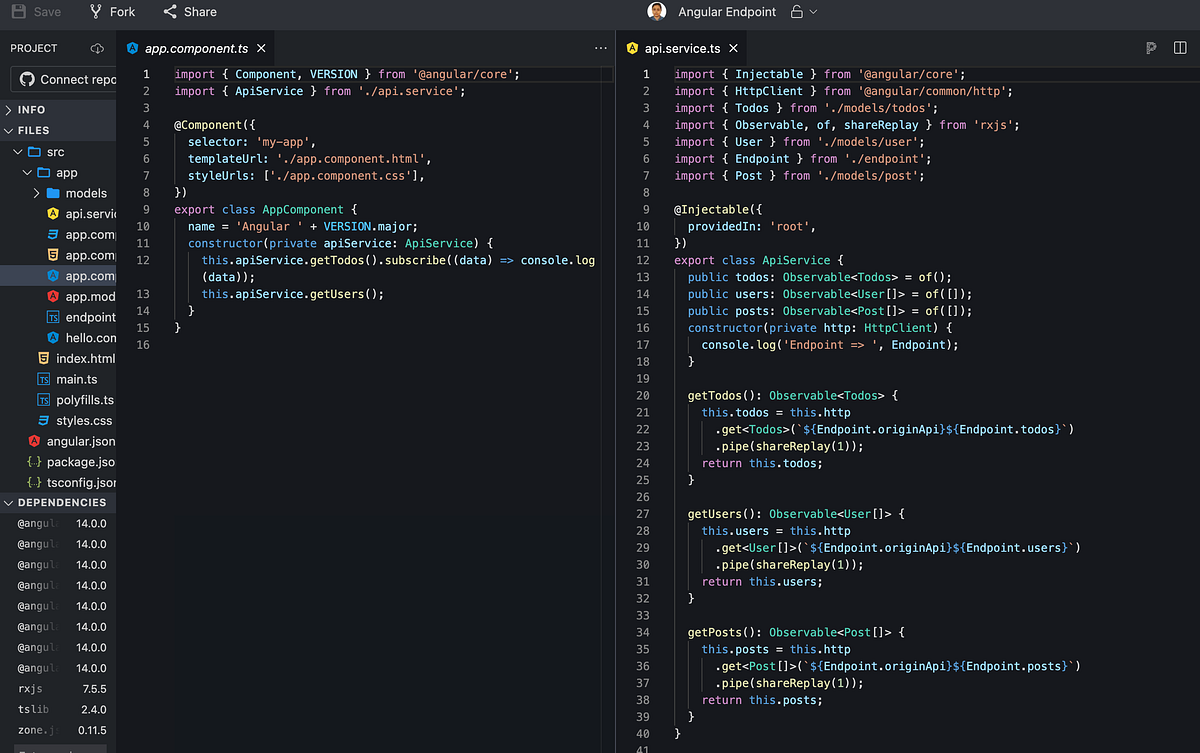The height and width of the screenshot is (753, 1200).
Task: Click the rxjs version 7.5.5
Action: coord(94,689)
